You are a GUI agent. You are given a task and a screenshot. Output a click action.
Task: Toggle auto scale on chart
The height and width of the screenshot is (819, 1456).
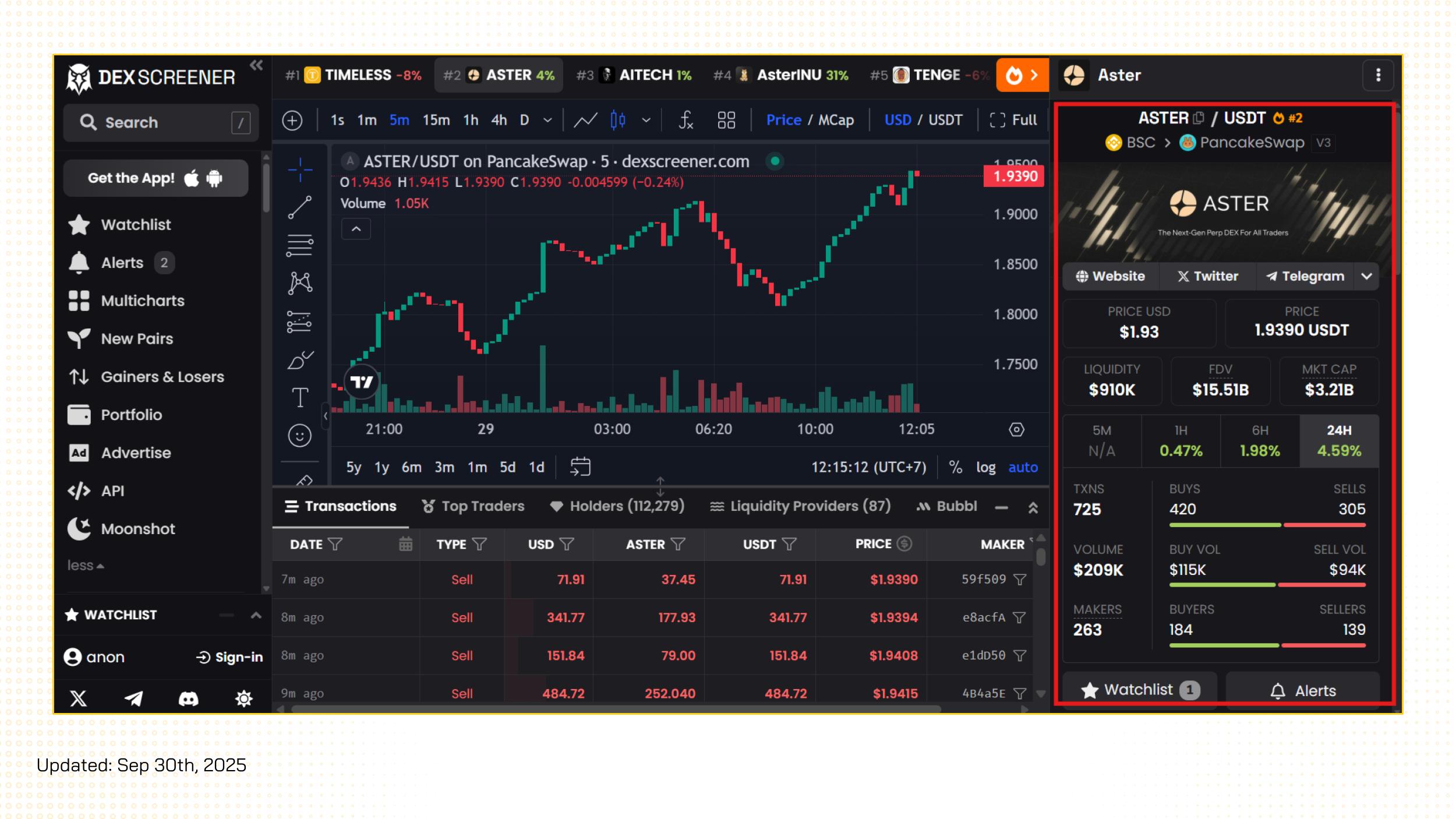pos(1023,467)
